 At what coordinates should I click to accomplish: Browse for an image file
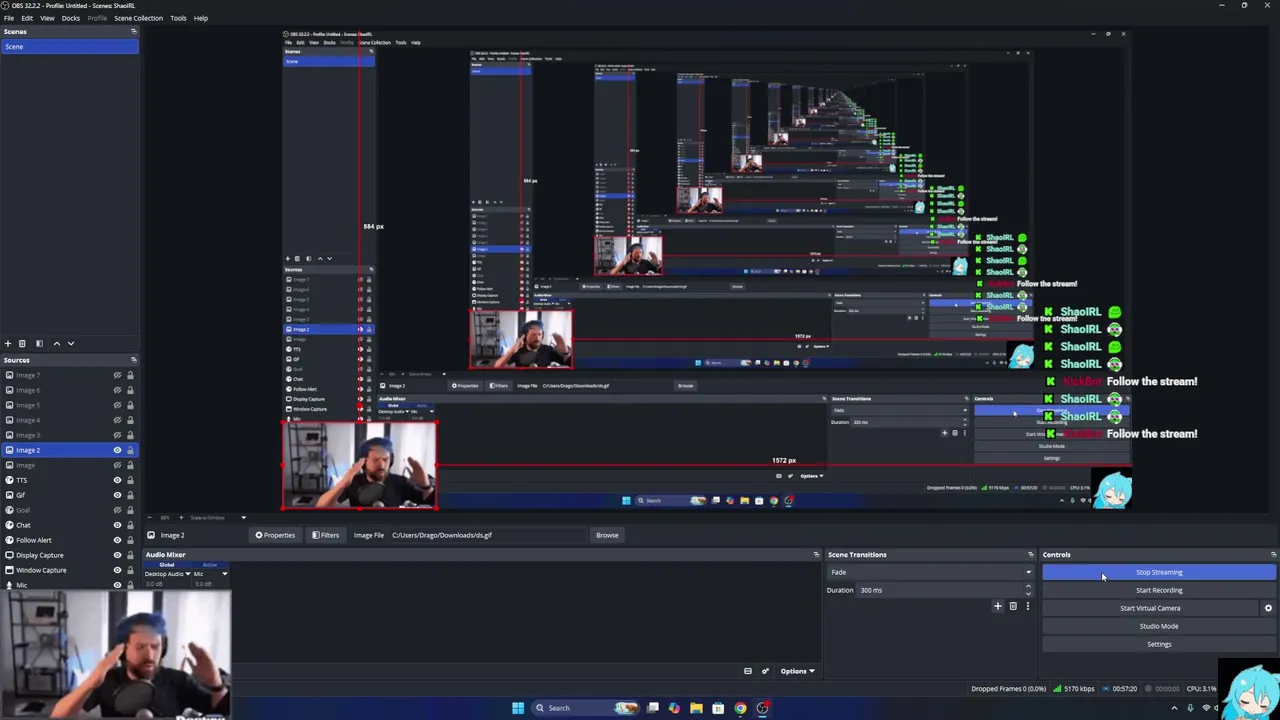tap(607, 535)
